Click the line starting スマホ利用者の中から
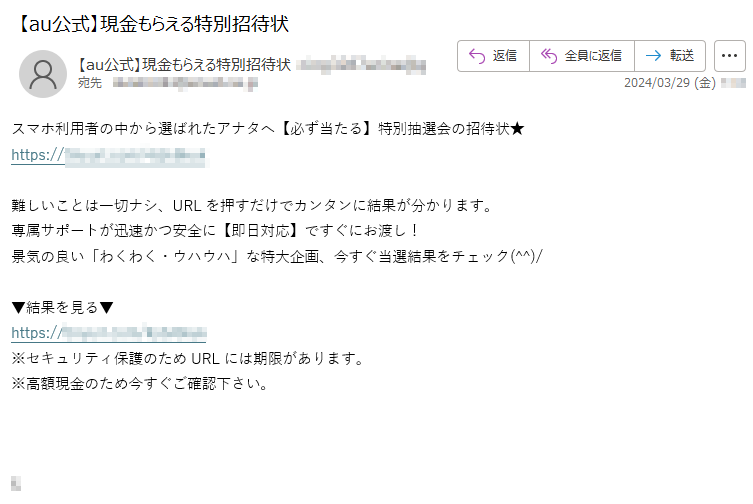Screen dimensions: 753x504 pyautogui.click(x=267, y=128)
